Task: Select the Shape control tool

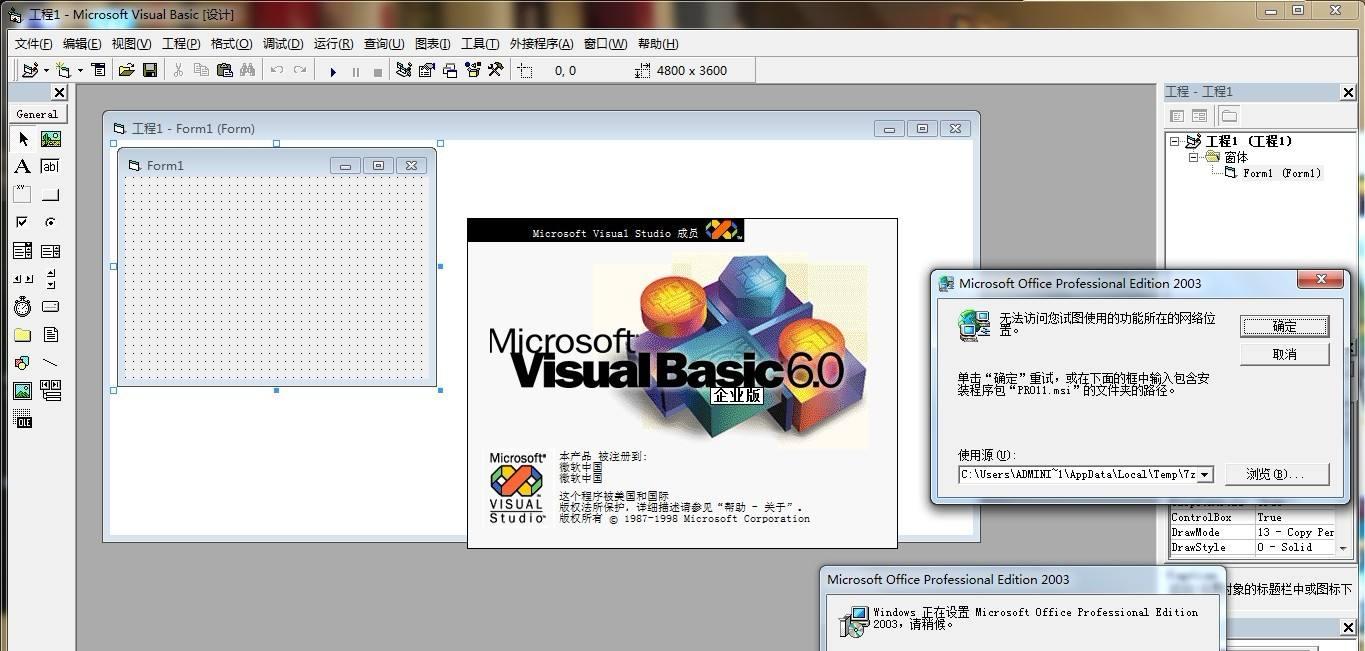Action: point(22,363)
